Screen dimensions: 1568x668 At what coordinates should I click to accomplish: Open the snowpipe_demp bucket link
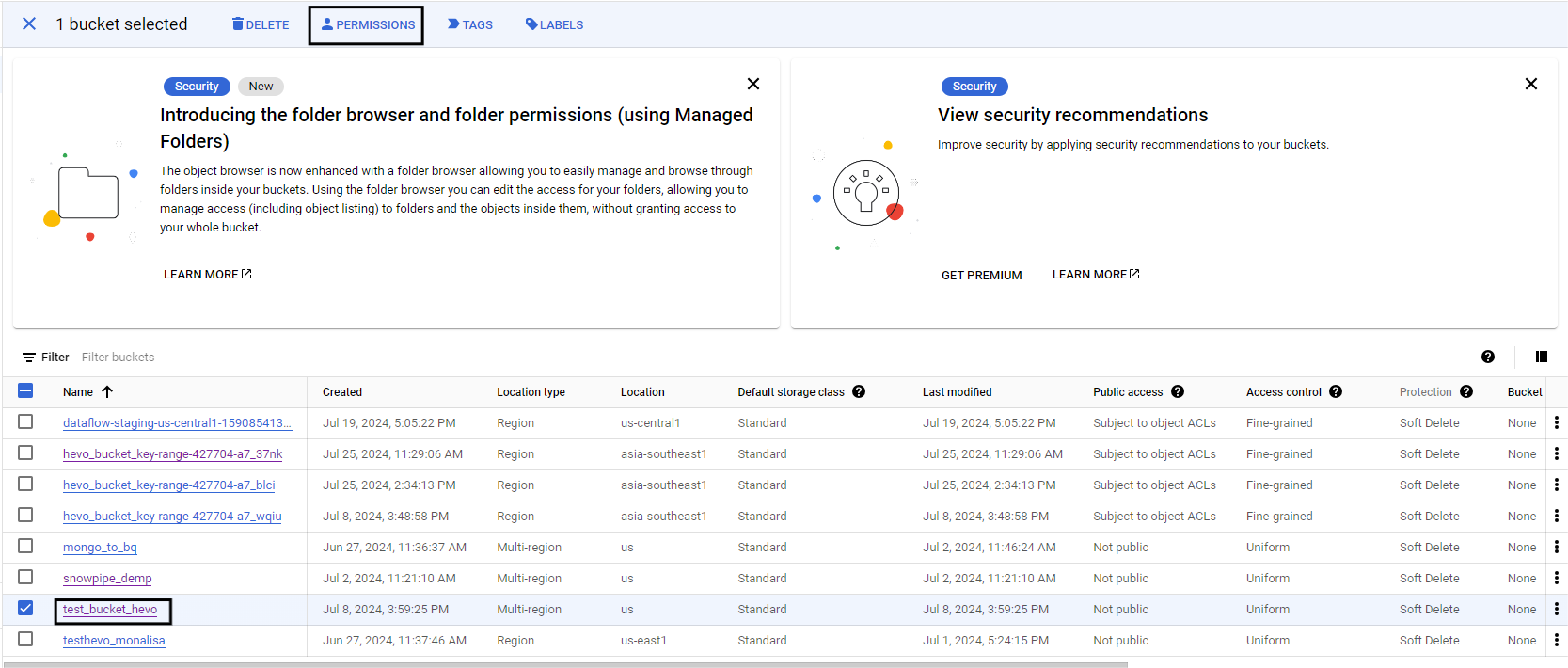tap(107, 579)
